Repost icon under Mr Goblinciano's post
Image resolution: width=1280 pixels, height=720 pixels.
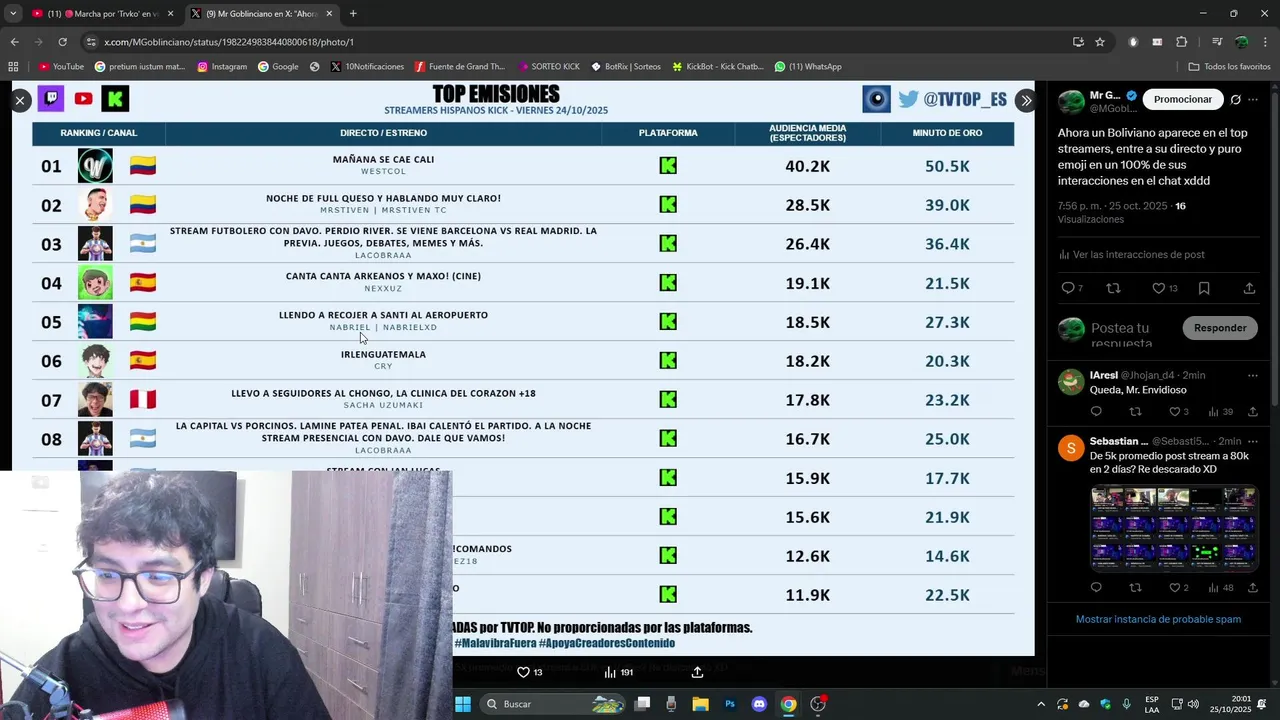(1113, 288)
